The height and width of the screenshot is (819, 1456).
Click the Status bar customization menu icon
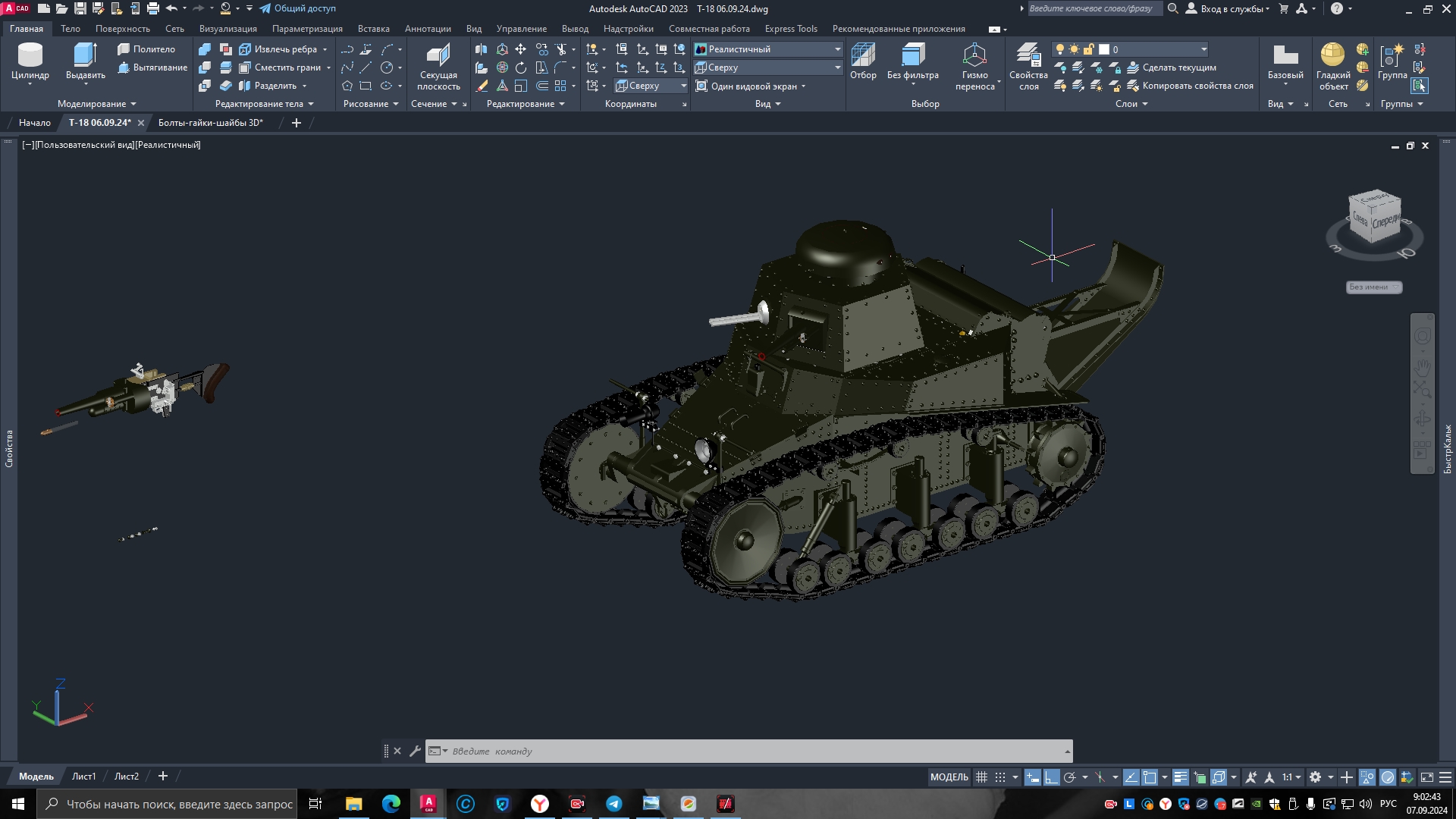(x=1445, y=777)
